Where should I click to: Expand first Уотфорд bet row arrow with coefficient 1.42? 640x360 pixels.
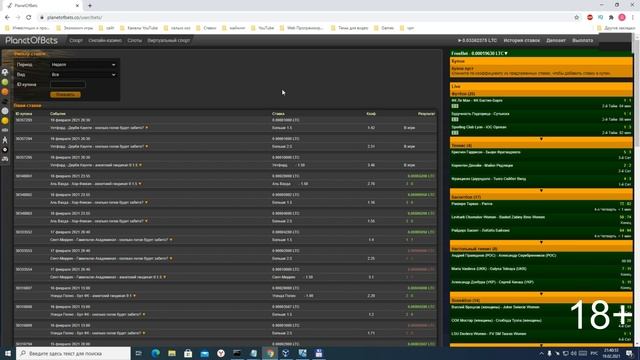pyautogui.click(x=147, y=128)
